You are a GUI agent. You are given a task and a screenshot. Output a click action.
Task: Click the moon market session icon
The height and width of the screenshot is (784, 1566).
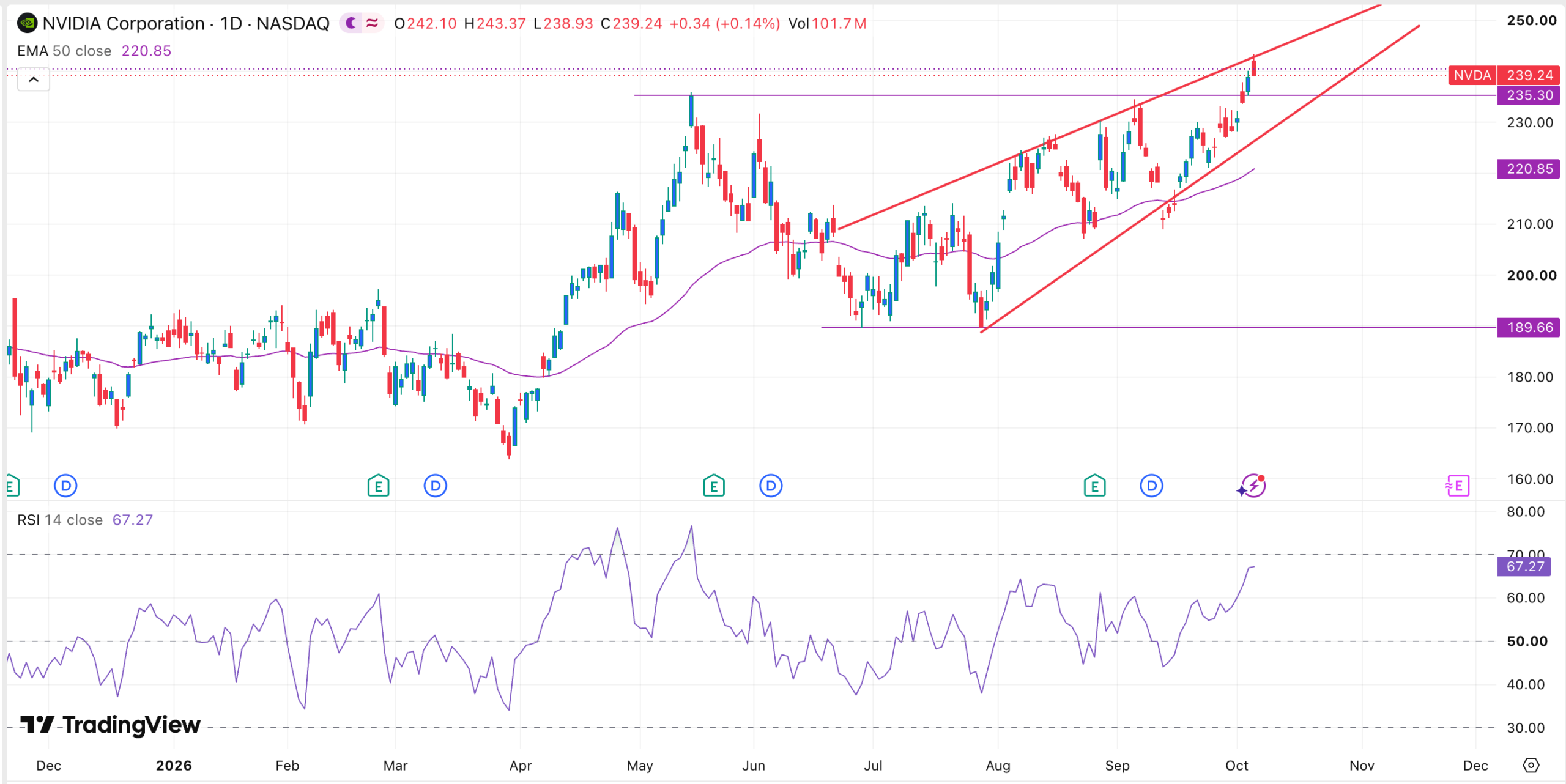(x=351, y=23)
